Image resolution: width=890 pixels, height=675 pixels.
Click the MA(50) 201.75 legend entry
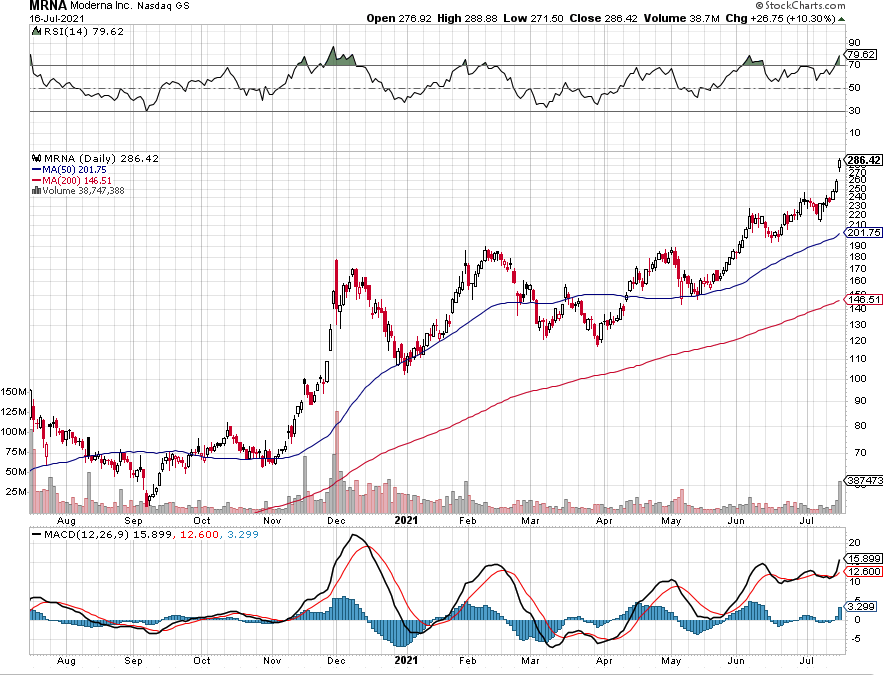pyautogui.click(x=69, y=170)
